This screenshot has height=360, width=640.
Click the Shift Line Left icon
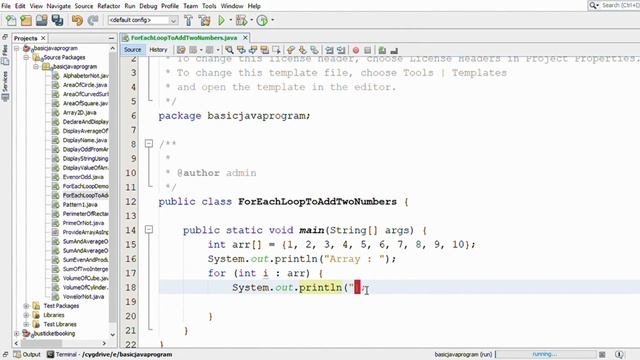pos(329,50)
